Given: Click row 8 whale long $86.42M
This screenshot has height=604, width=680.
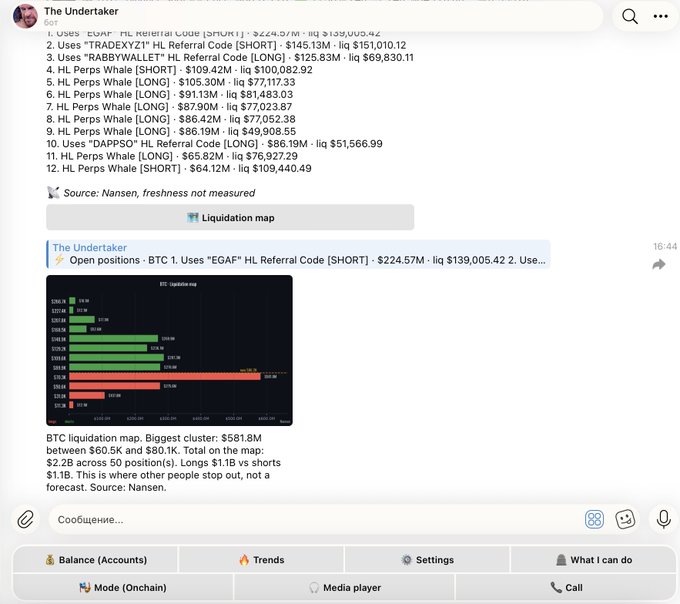Looking at the screenshot, I should (x=171, y=119).
